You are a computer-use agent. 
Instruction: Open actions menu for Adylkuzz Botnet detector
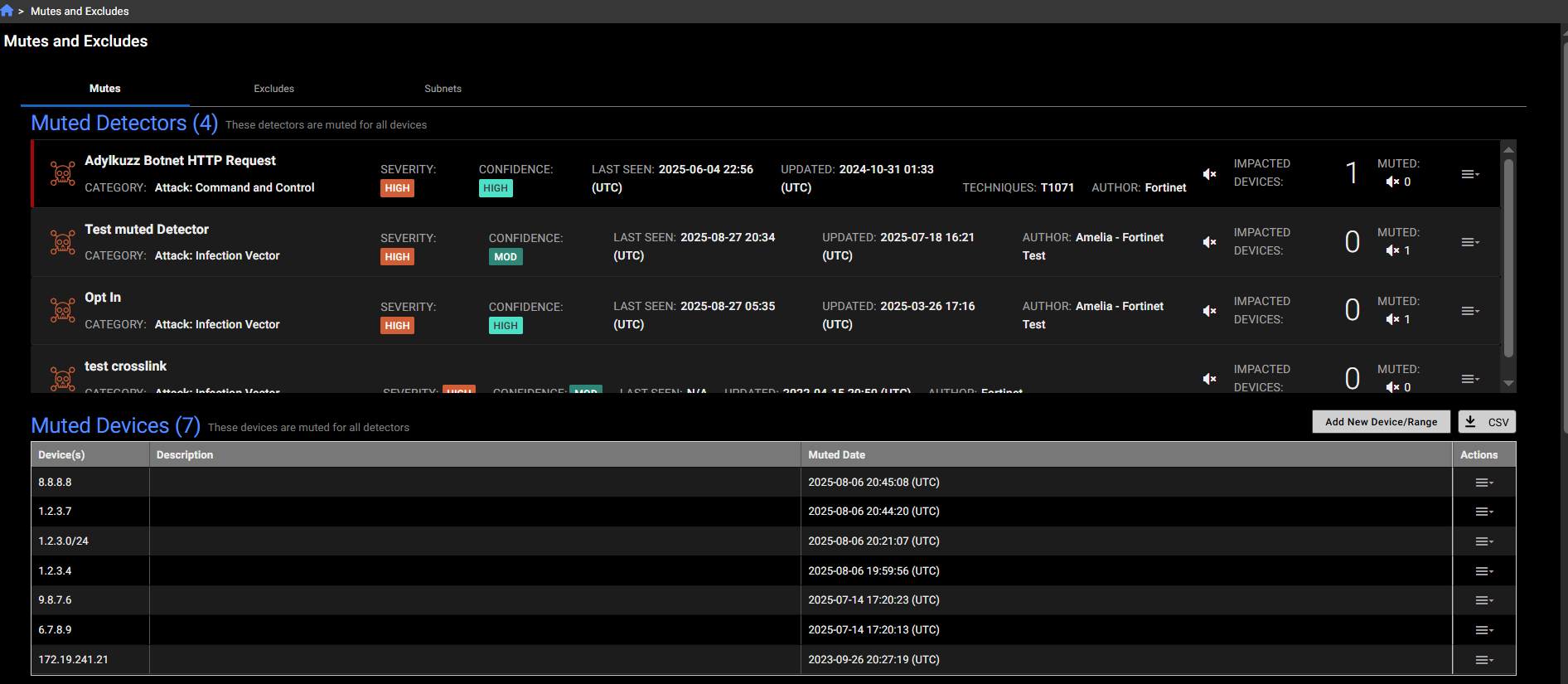[x=1469, y=174]
